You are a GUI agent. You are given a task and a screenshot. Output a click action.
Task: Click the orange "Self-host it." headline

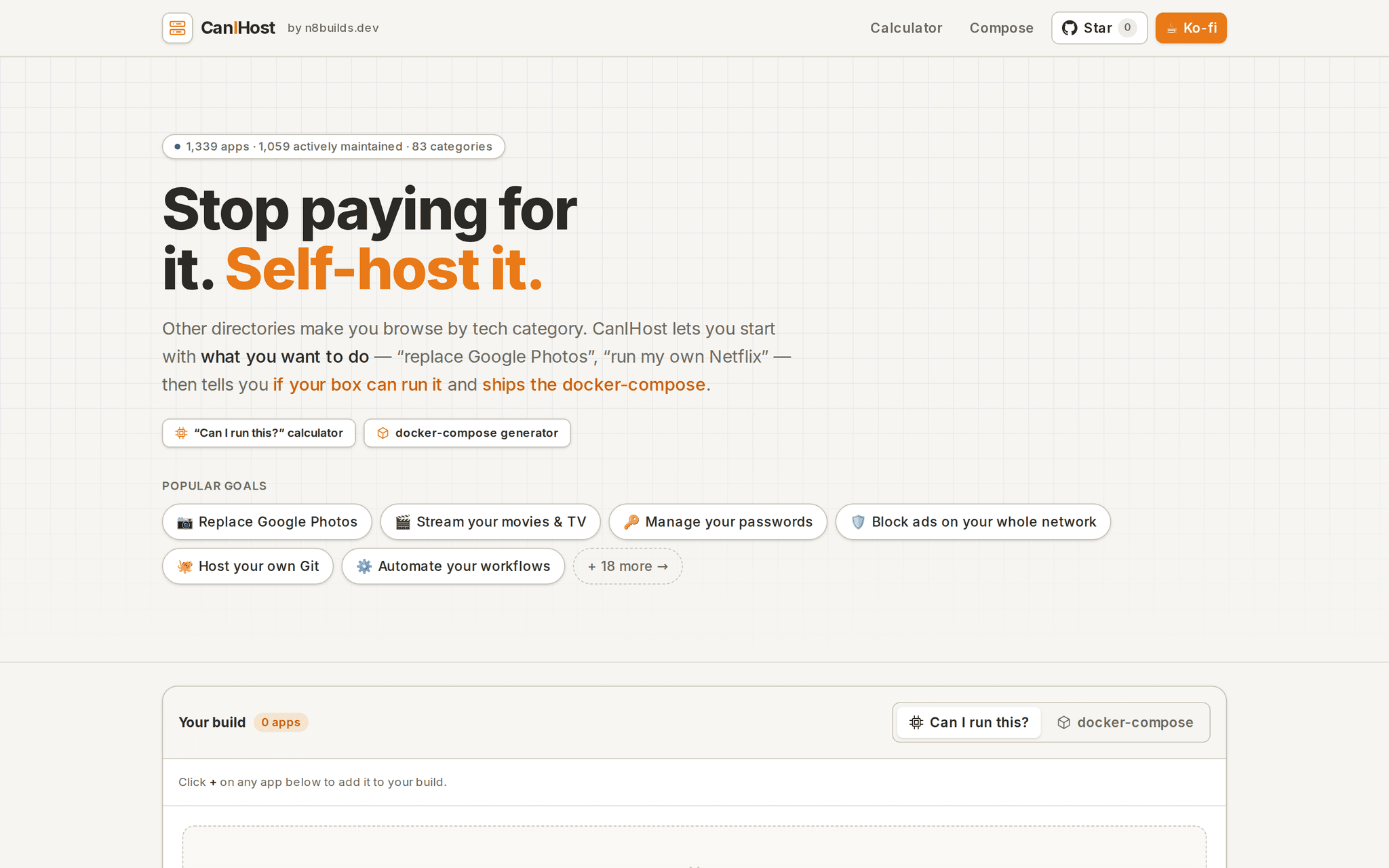384,269
